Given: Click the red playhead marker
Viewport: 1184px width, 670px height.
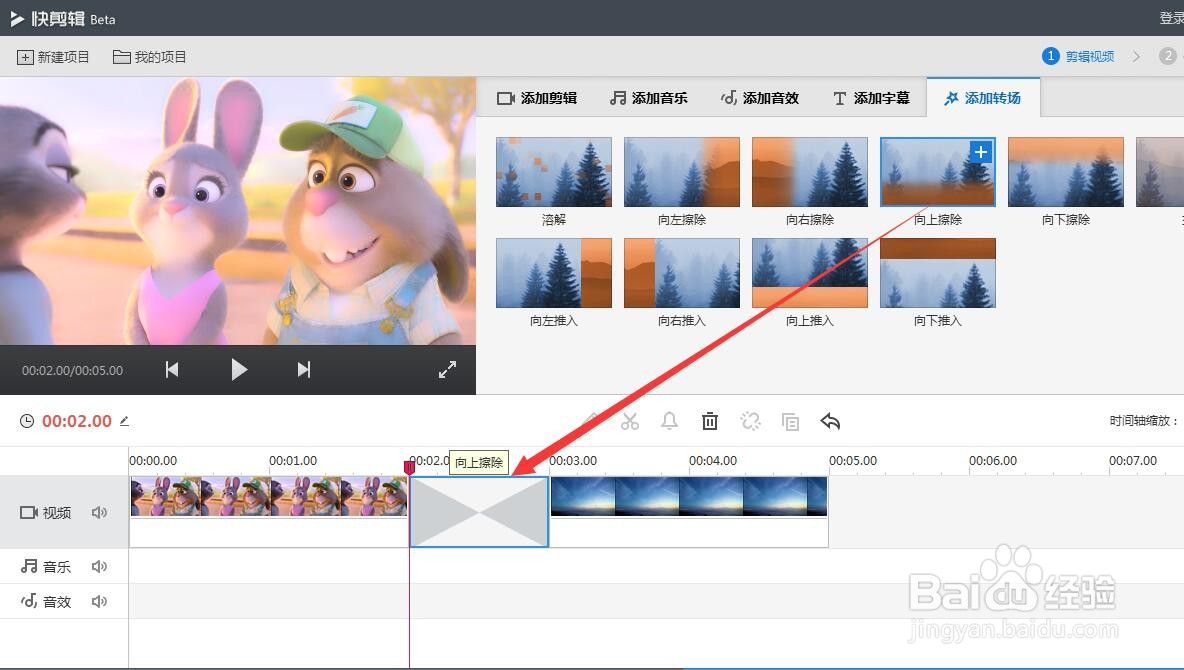Looking at the screenshot, I should click(409, 468).
